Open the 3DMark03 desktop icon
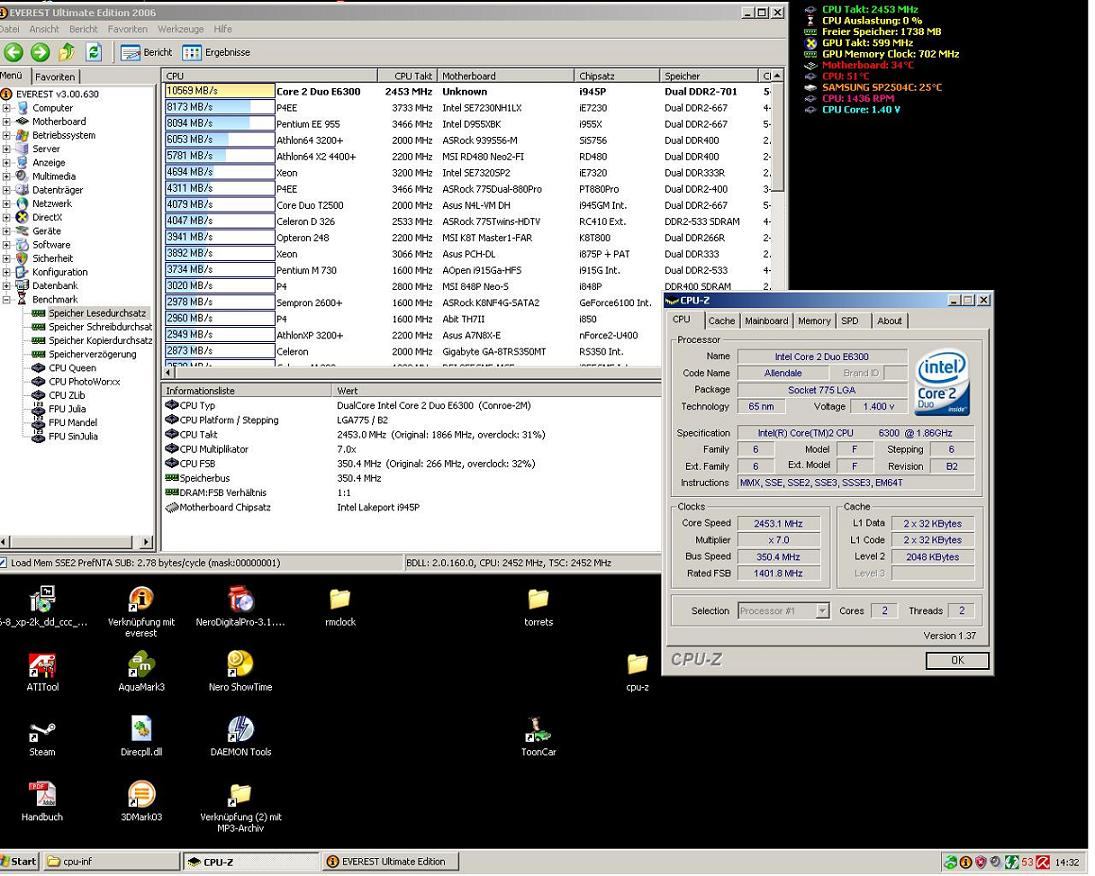Image resolution: width=1095 pixels, height=876 pixels. click(x=141, y=802)
